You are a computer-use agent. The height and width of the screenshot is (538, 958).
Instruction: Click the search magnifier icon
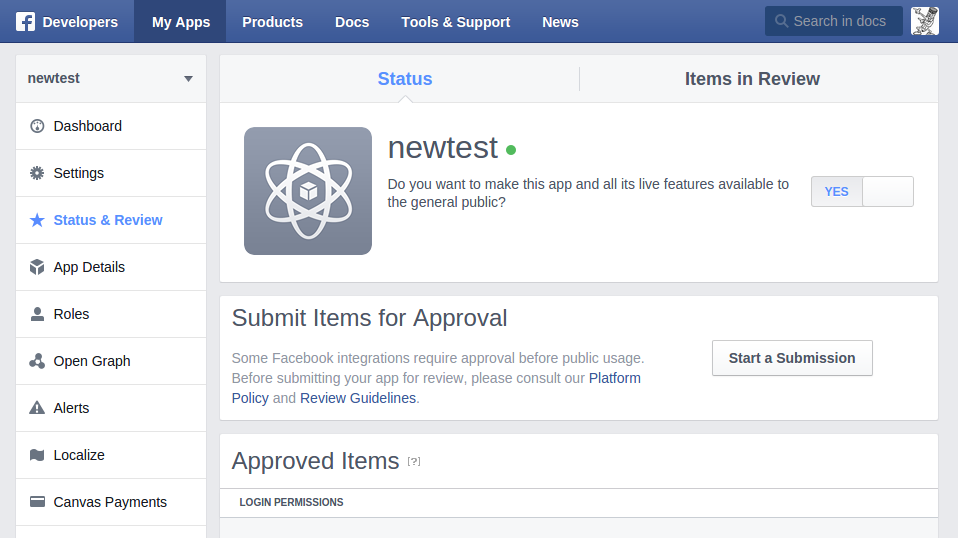781,21
